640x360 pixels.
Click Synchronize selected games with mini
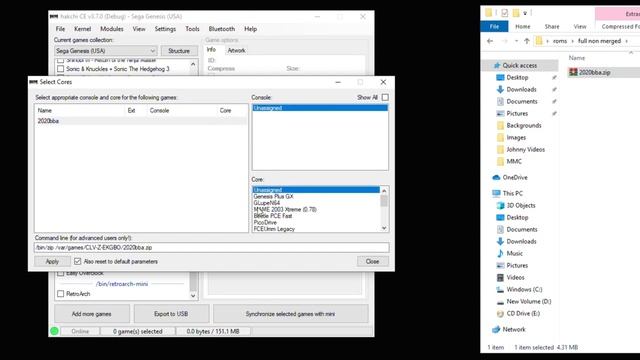[290, 314]
